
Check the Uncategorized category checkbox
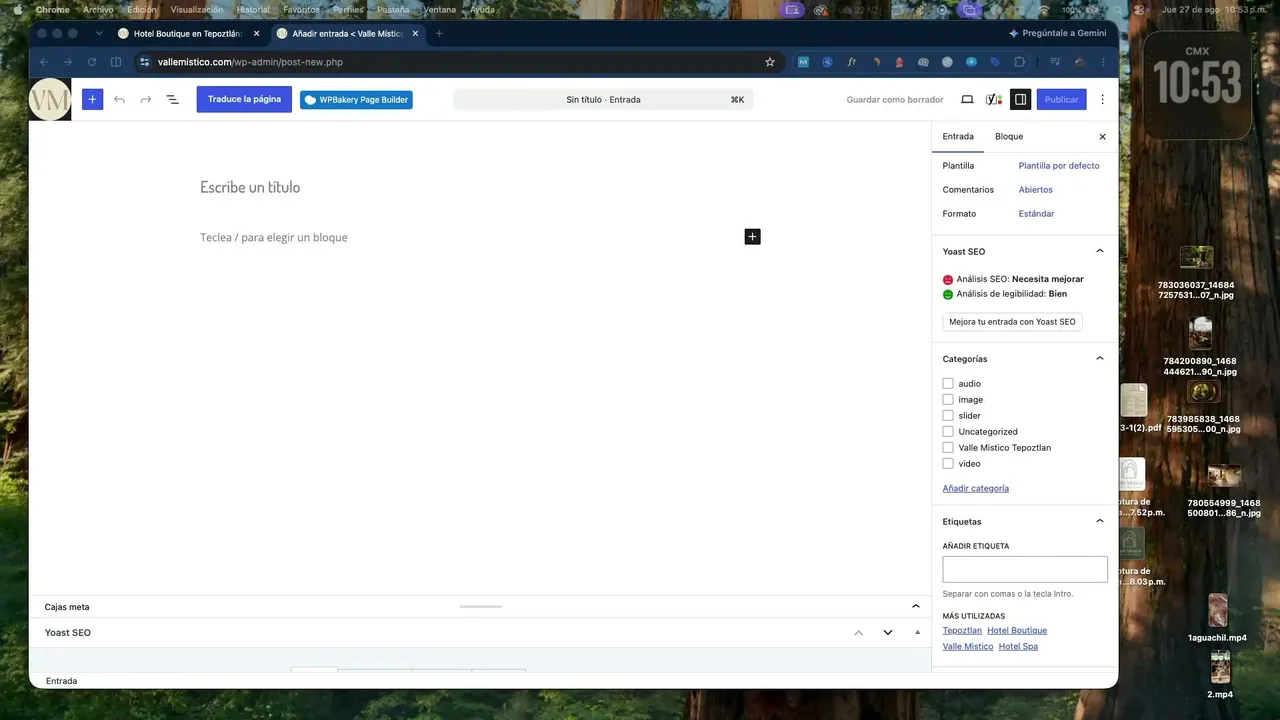(948, 432)
